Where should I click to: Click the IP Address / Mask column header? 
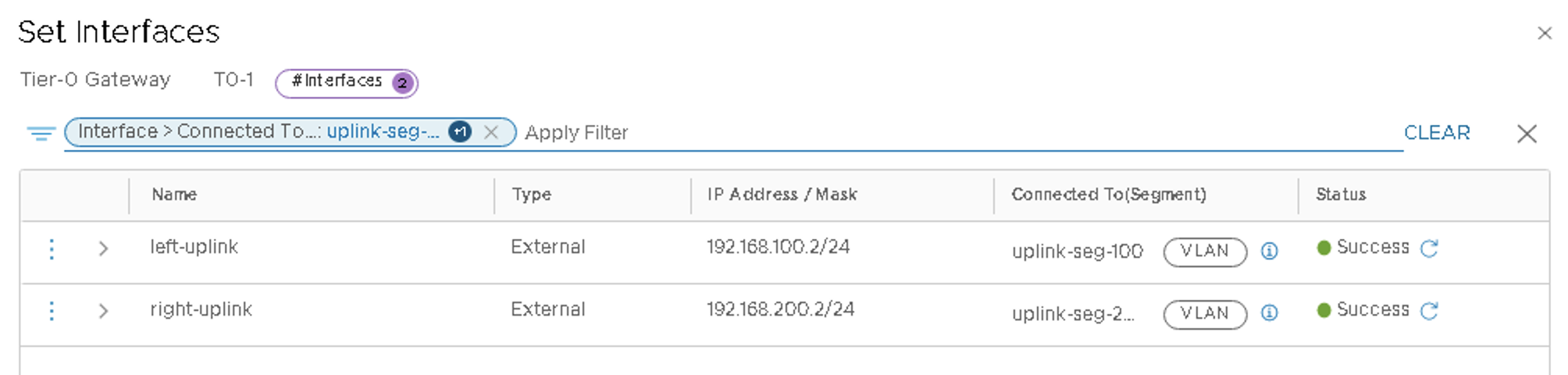(x=782, y=195)
